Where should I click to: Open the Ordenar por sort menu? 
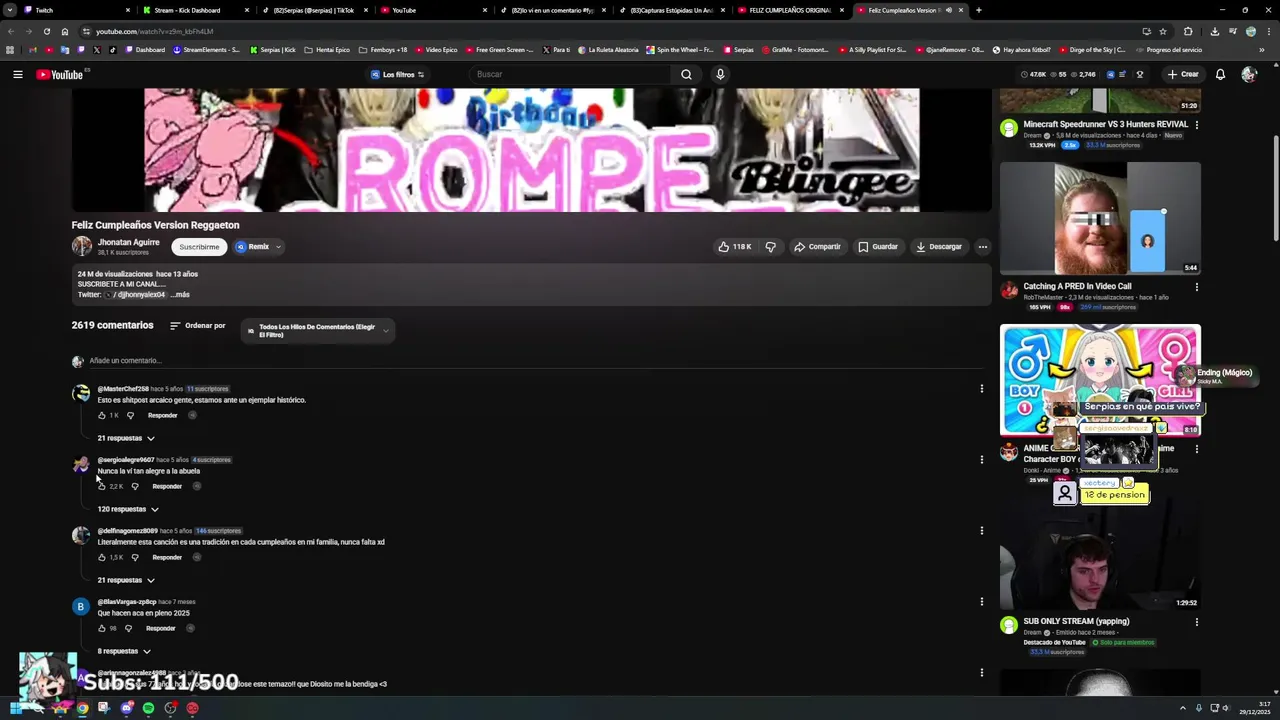(x=198, y=326)
